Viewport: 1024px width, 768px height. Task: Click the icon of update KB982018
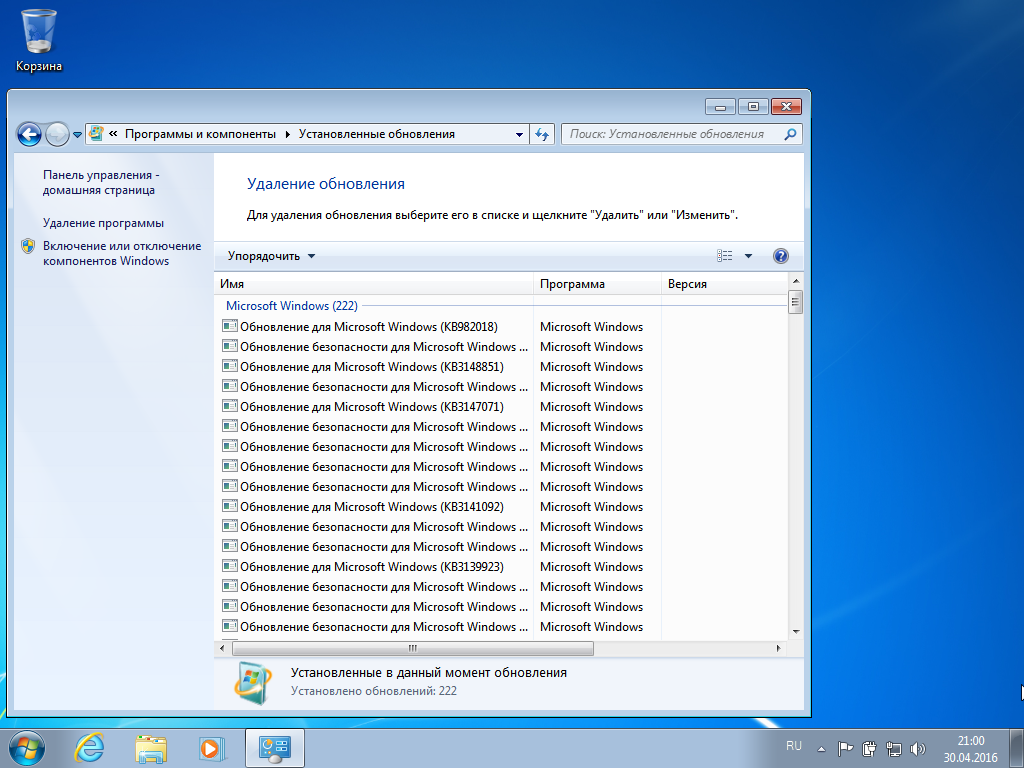point(229,326)
